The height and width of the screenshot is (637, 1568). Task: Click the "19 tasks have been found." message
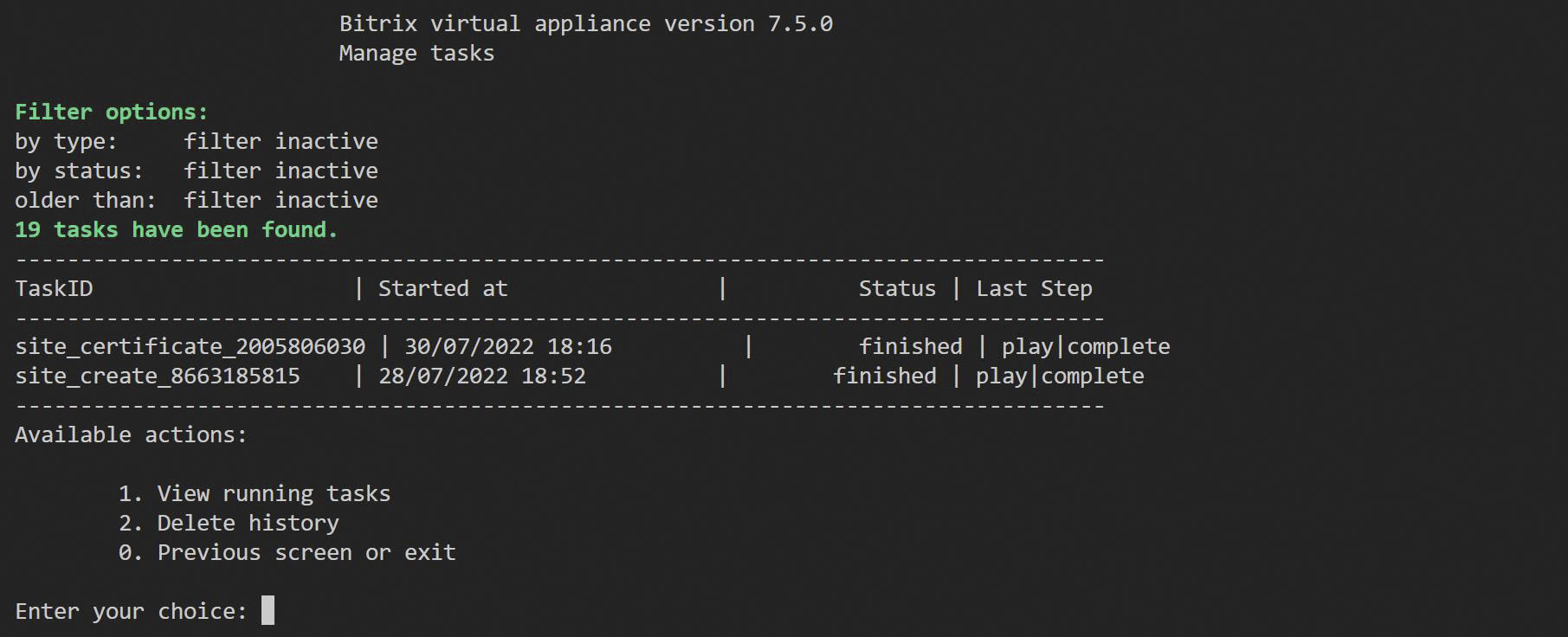click(176, 230)
